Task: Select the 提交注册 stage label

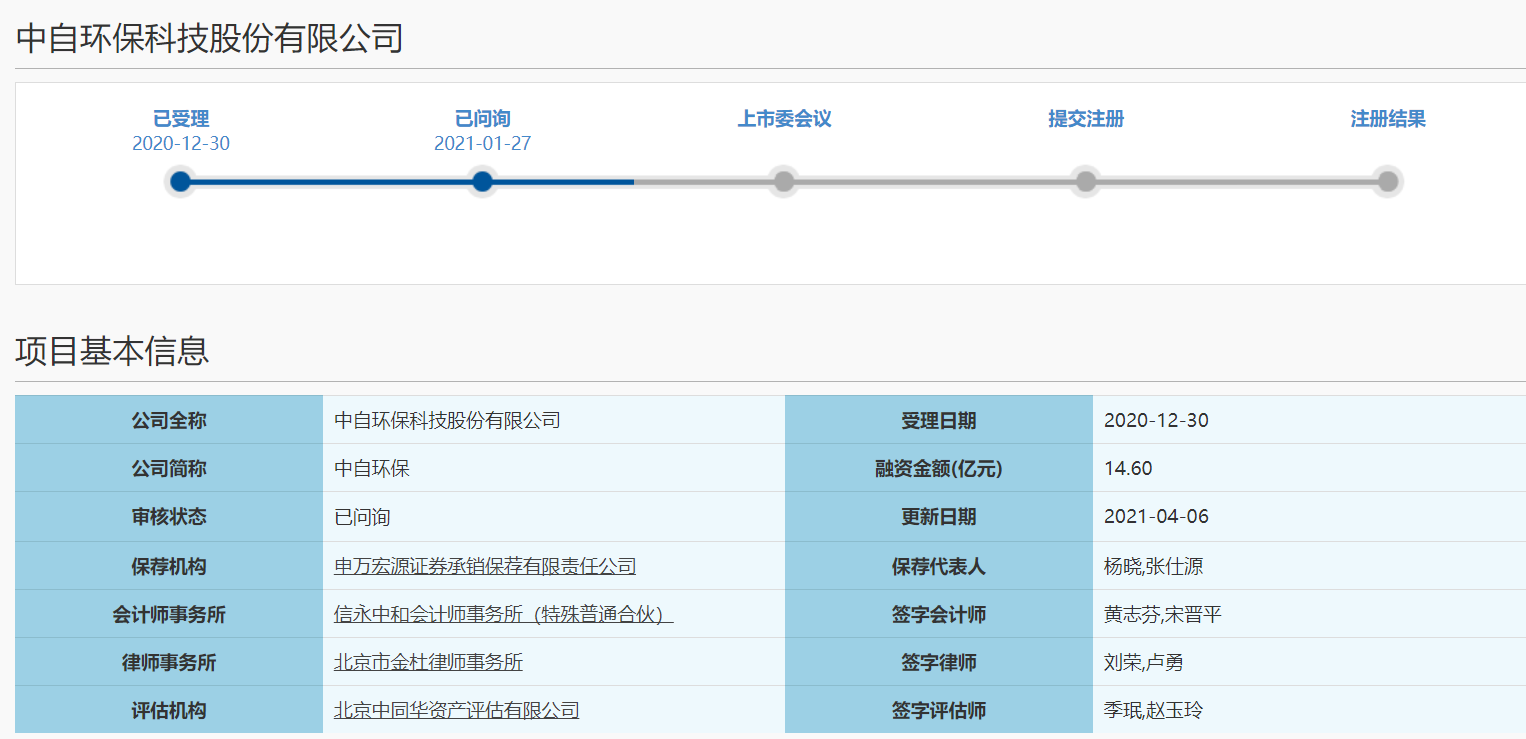Action: tap(1086, 119)
